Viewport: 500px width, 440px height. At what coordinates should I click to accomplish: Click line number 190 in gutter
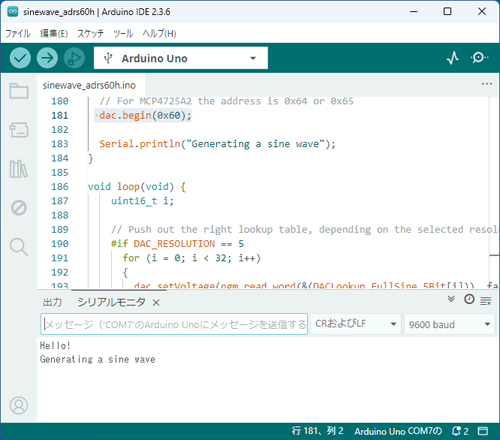tap(60, 244)
